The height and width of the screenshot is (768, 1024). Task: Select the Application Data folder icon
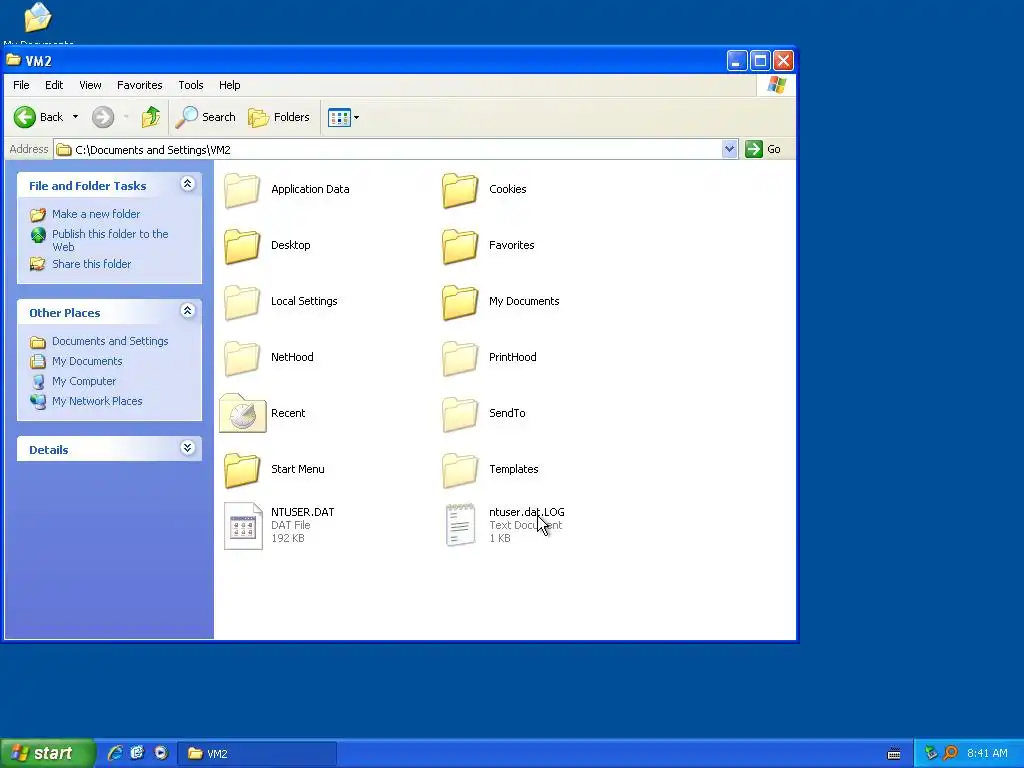(x=242, y=190)
